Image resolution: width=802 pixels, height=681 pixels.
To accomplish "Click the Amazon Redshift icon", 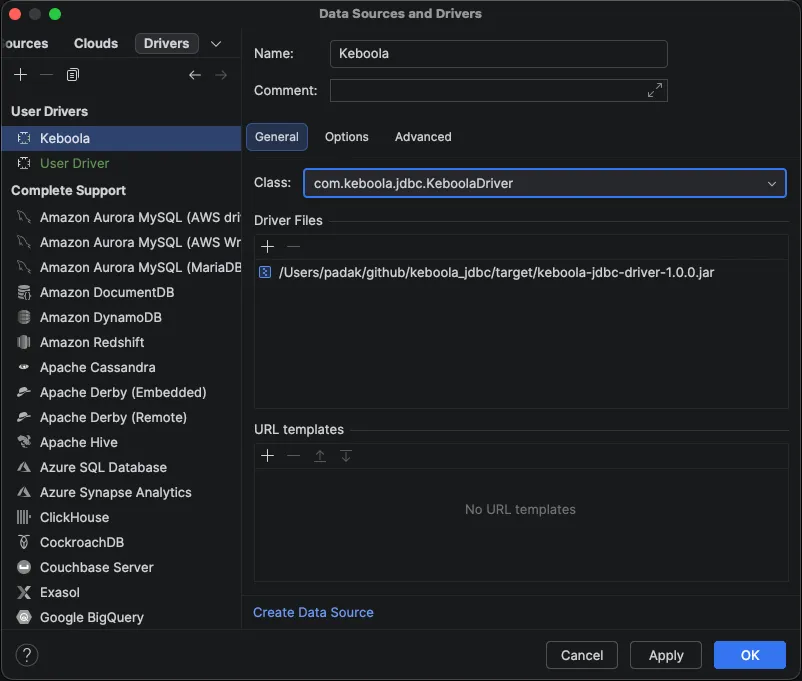I will [24, 342].
